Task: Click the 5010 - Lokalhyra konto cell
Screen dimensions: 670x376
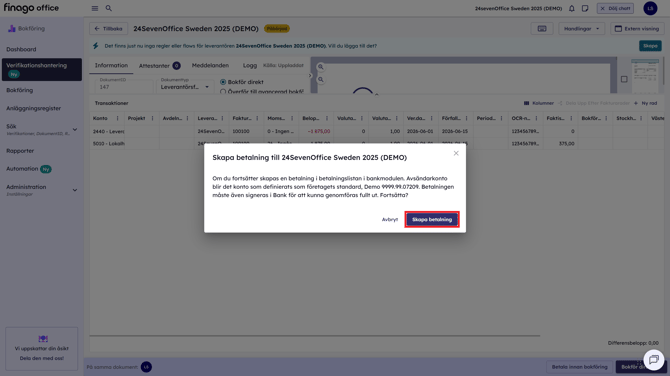Action: point(107,144)
